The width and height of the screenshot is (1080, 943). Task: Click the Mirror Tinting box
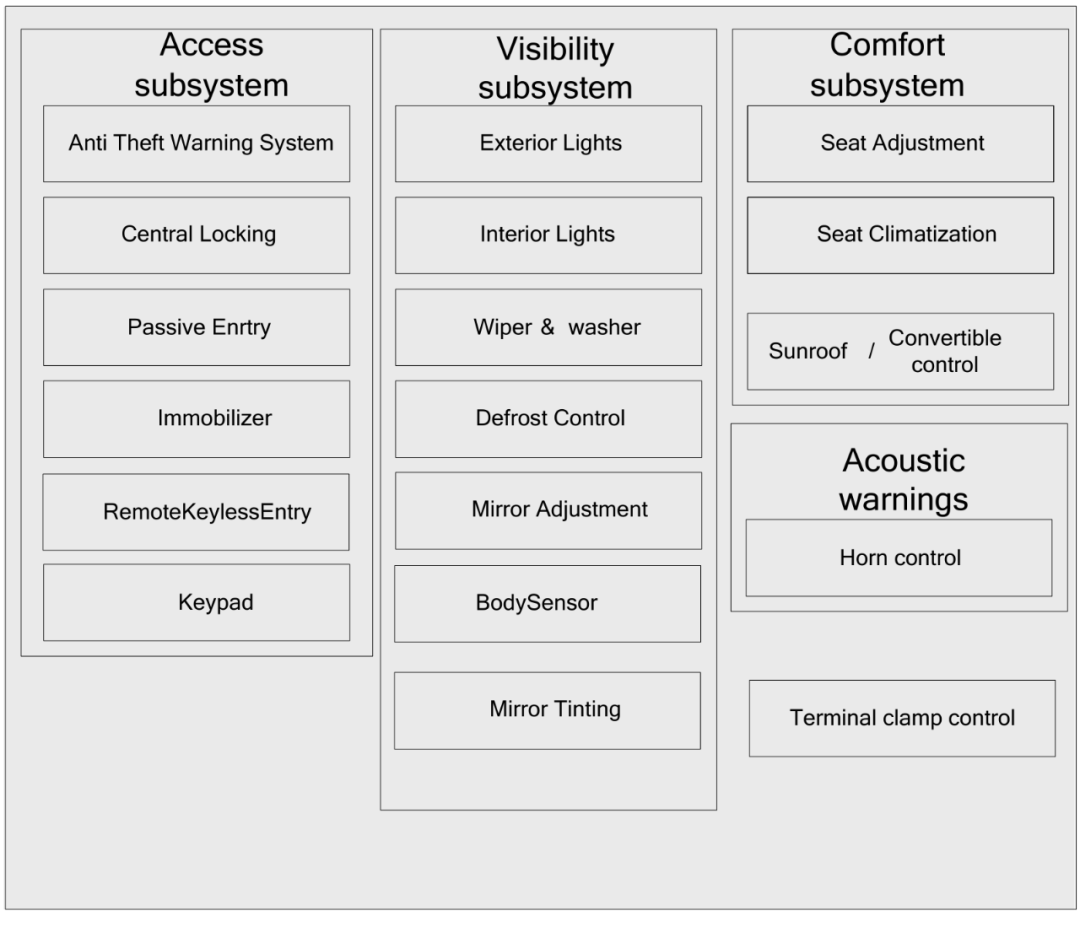548,710
